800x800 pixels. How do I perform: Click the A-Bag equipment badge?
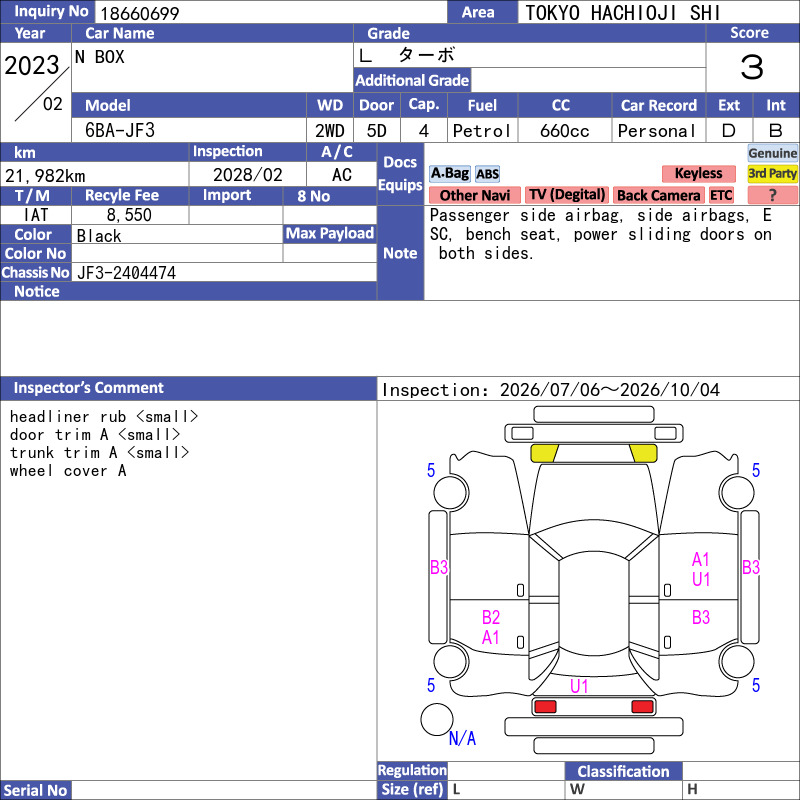(x=449, y=173)
